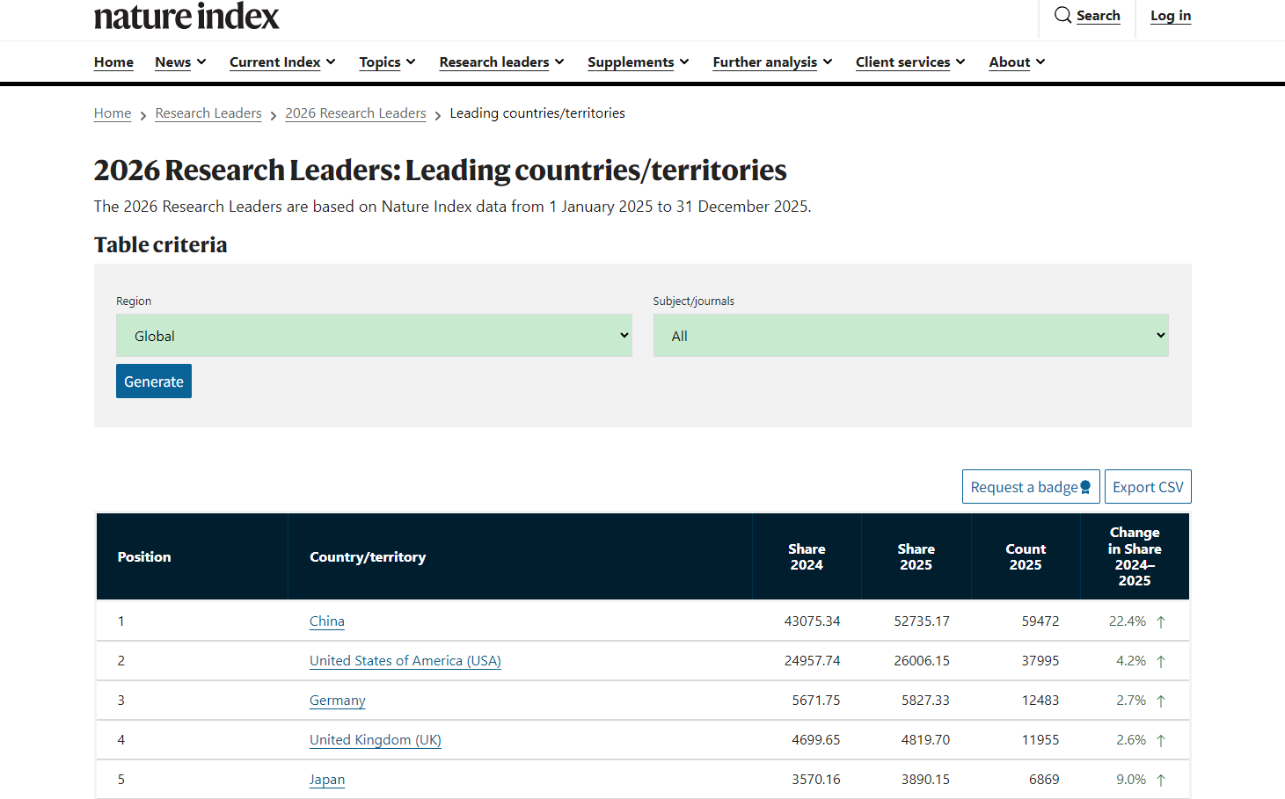Viewport: 1285px width, 799px height.
Task: Expand the News menu
Action: coord(180,62)
